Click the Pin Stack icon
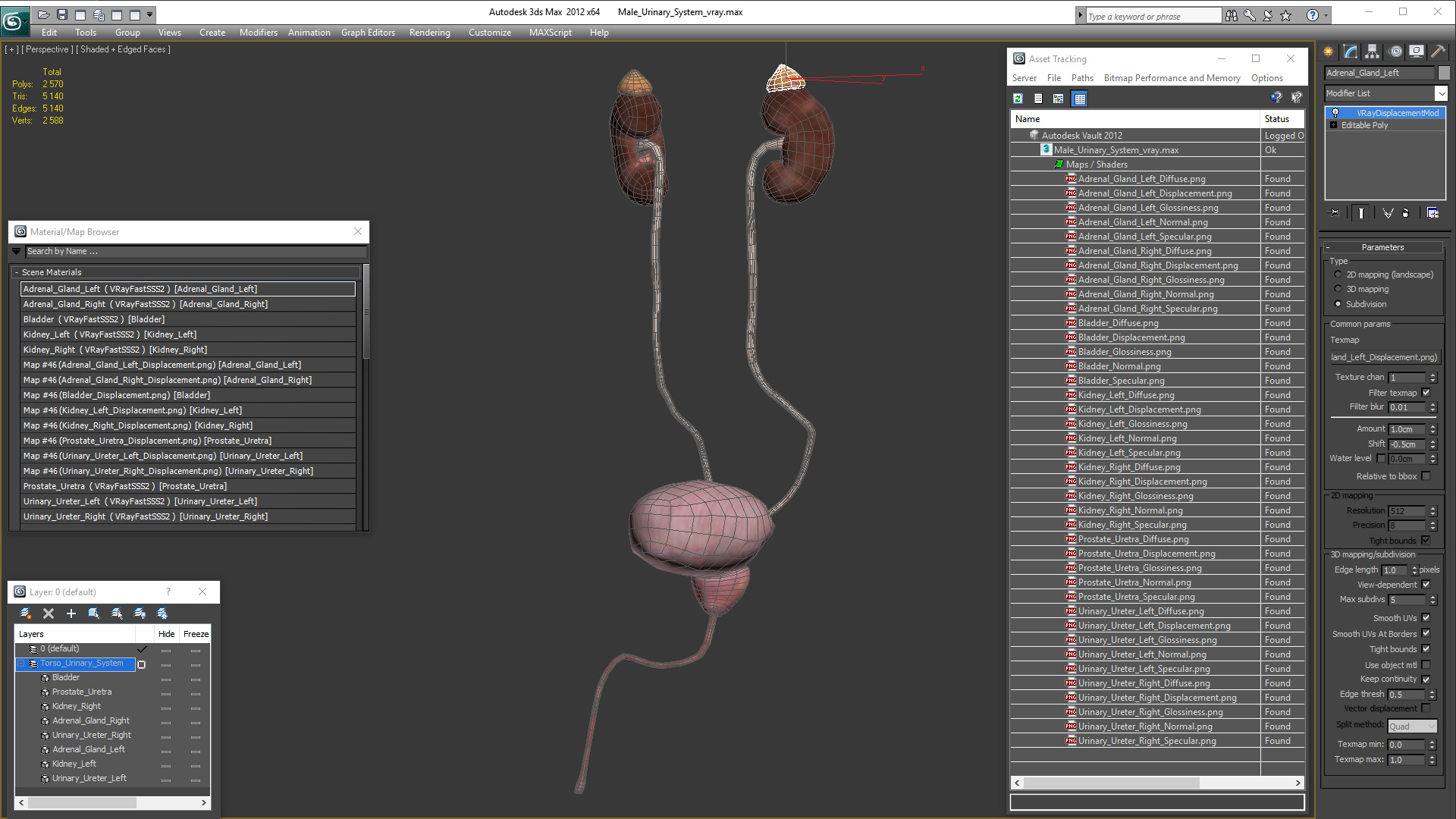Image resolution: width=1456 pixels, height=819 pixels. pyautogui.click(x=1335, y=213)
